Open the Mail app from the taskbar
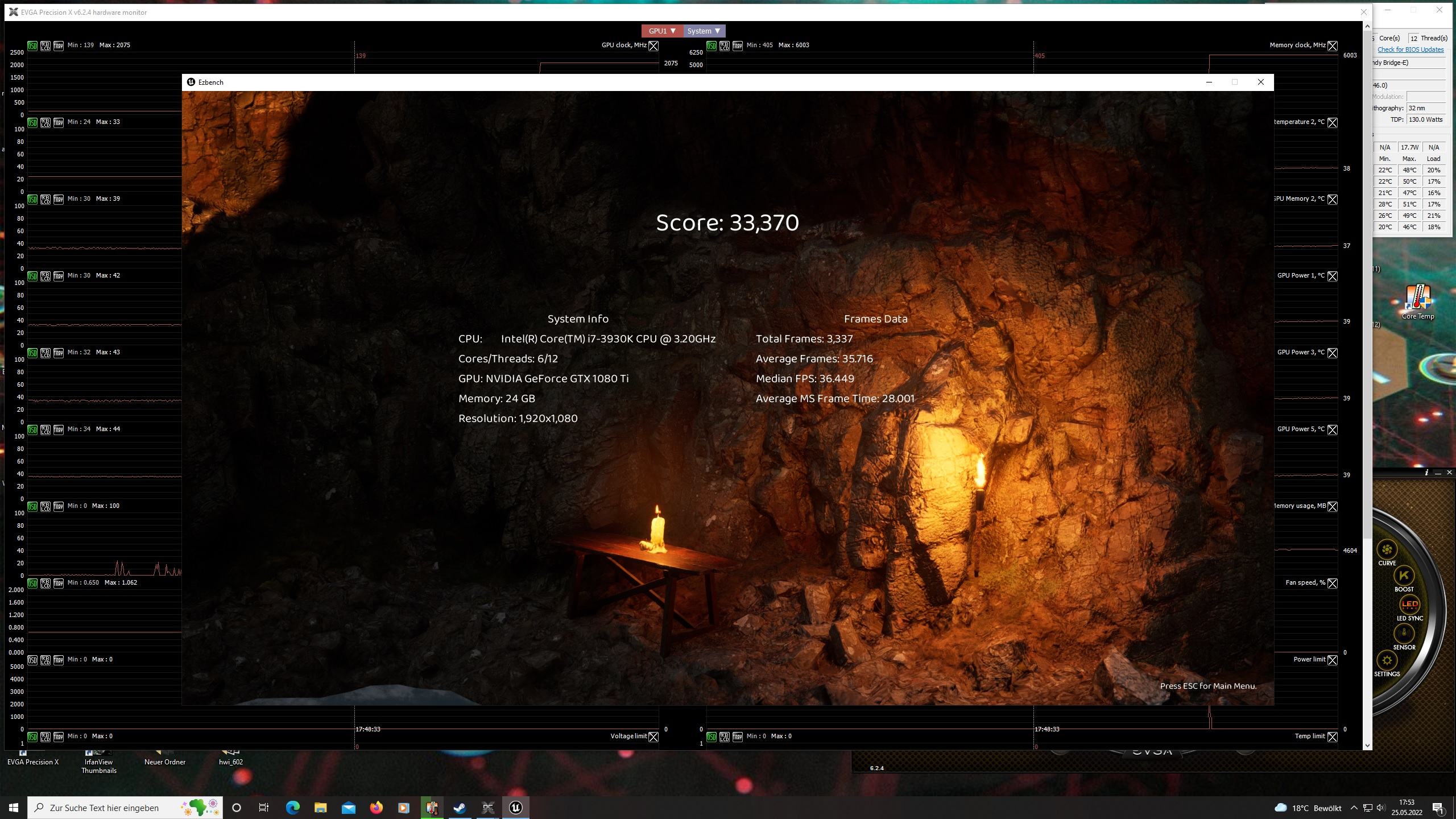The width and height of the screenshot is (1456, 819). coord(348,808)
